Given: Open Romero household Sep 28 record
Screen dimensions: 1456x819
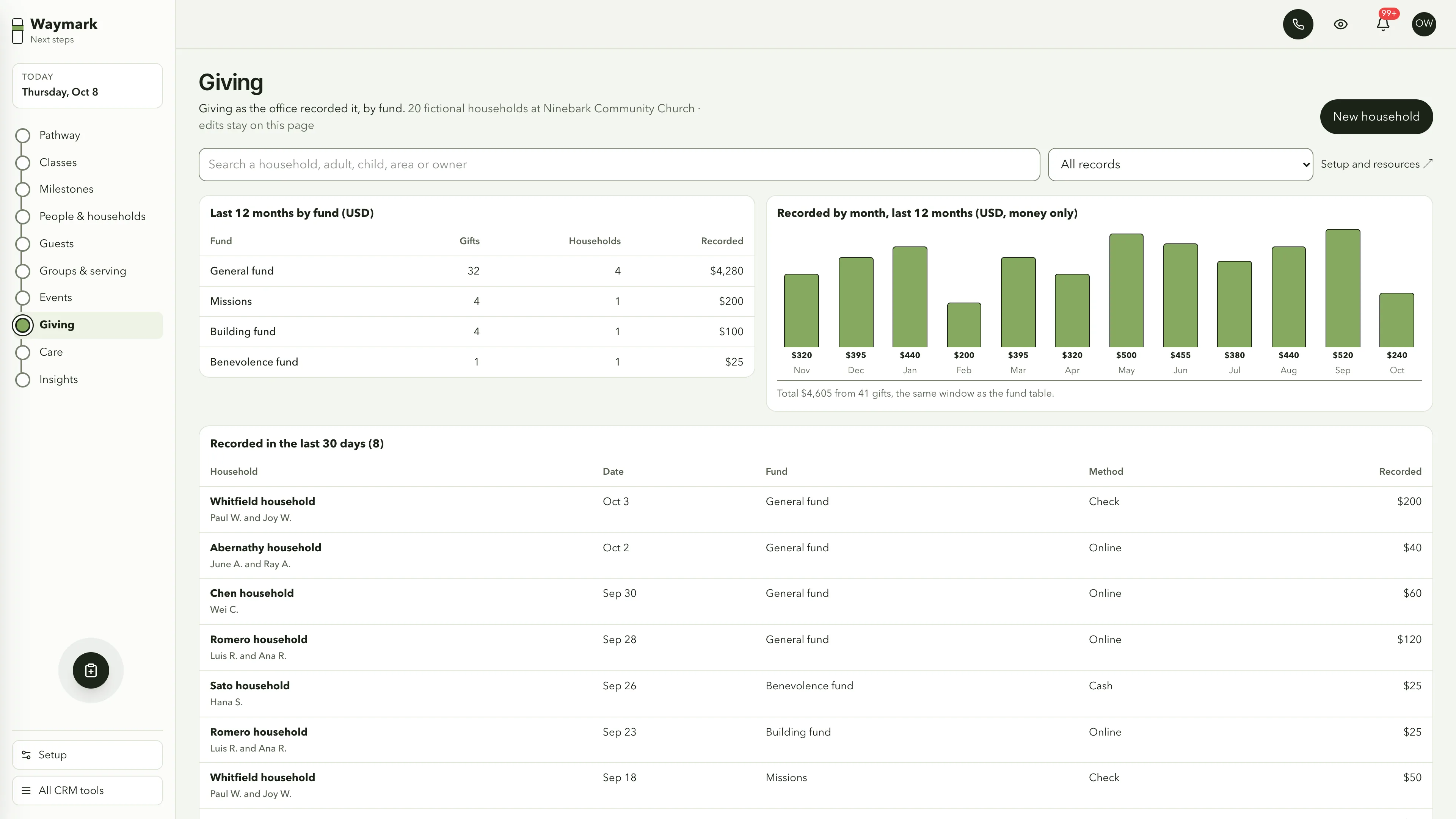Looking at the screenshot, I should [816, 648].
